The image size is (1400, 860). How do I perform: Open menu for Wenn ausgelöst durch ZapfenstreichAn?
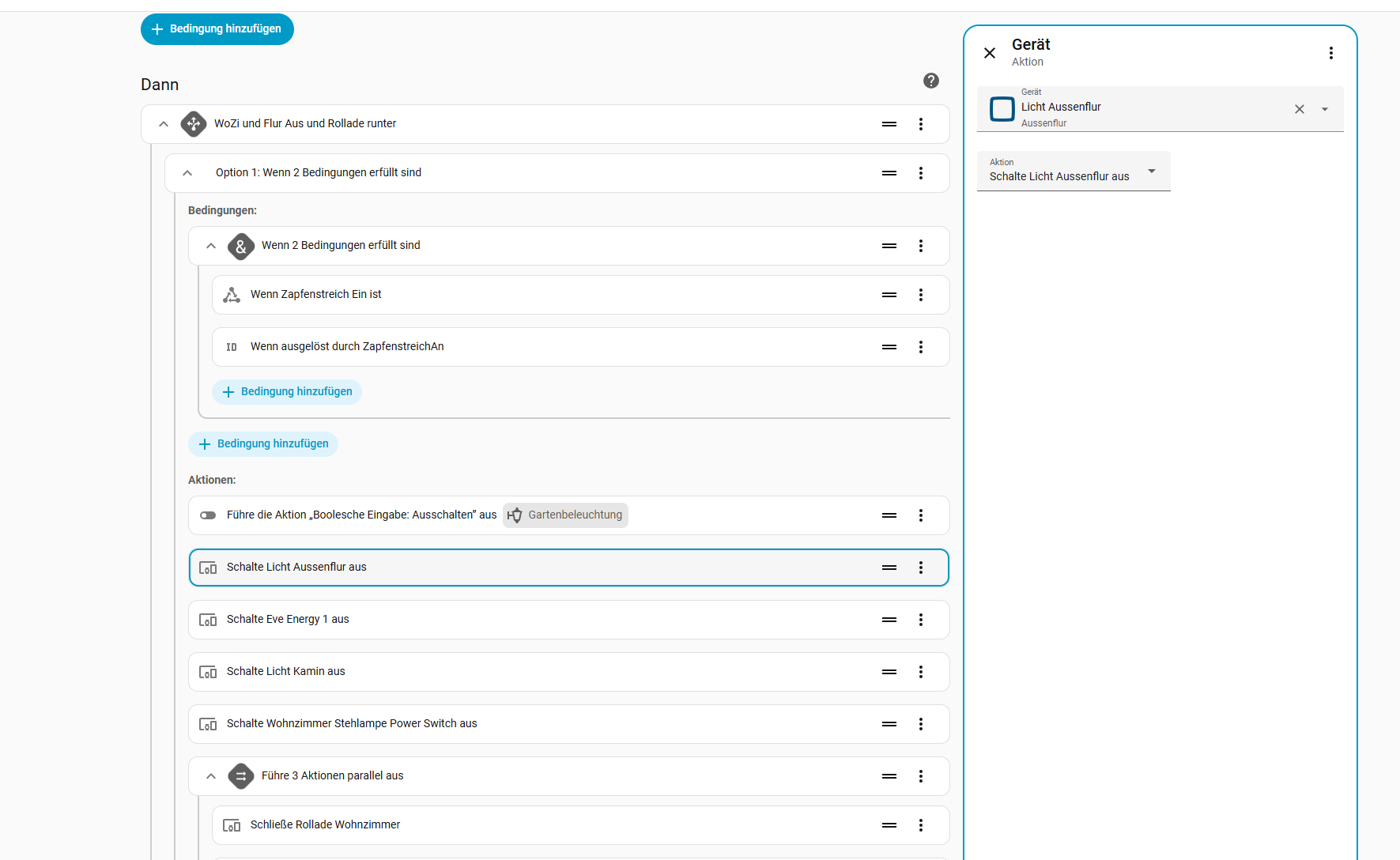(921, 347)
